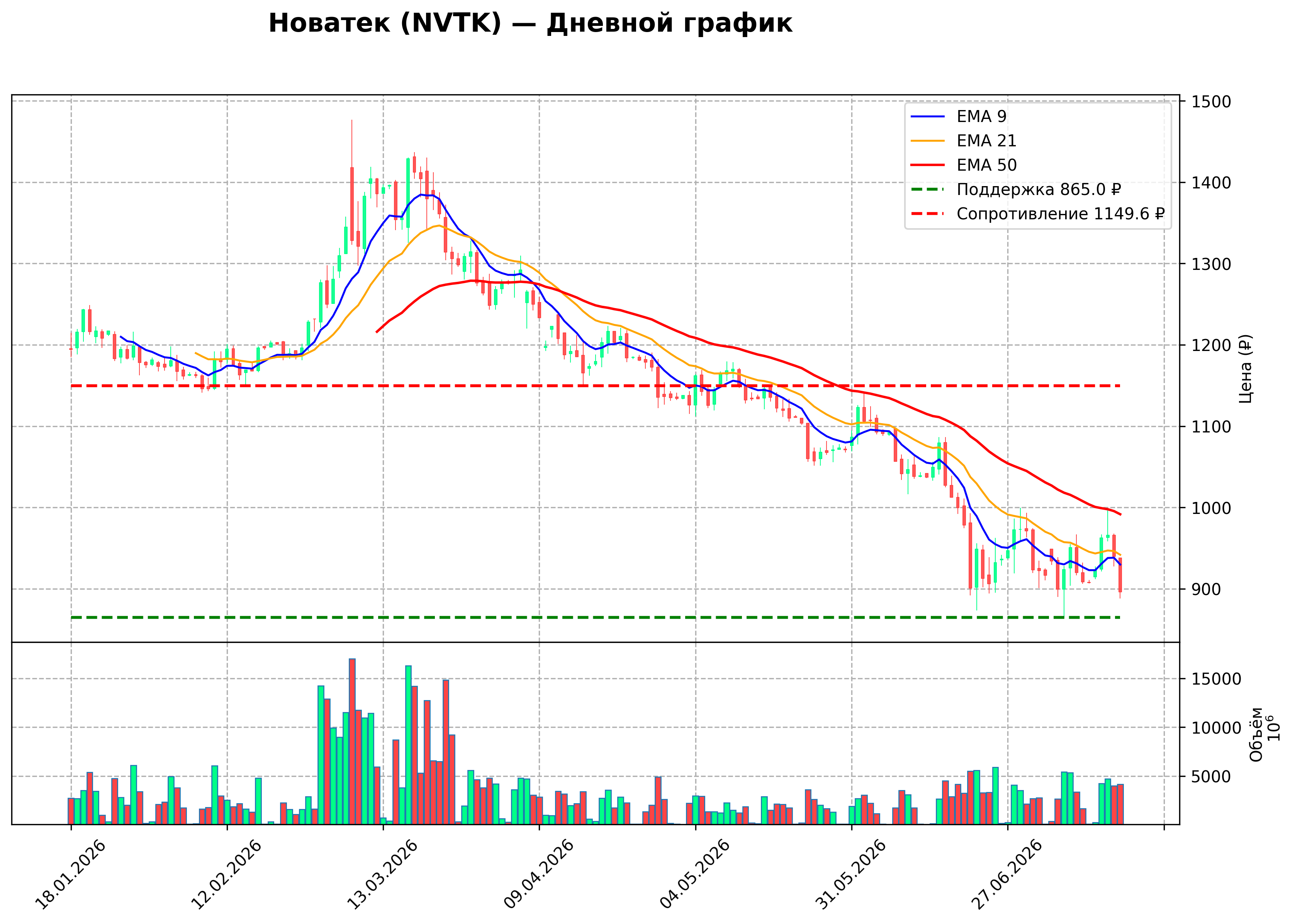Click the Объём axis label

click(x=1256, y=734)
